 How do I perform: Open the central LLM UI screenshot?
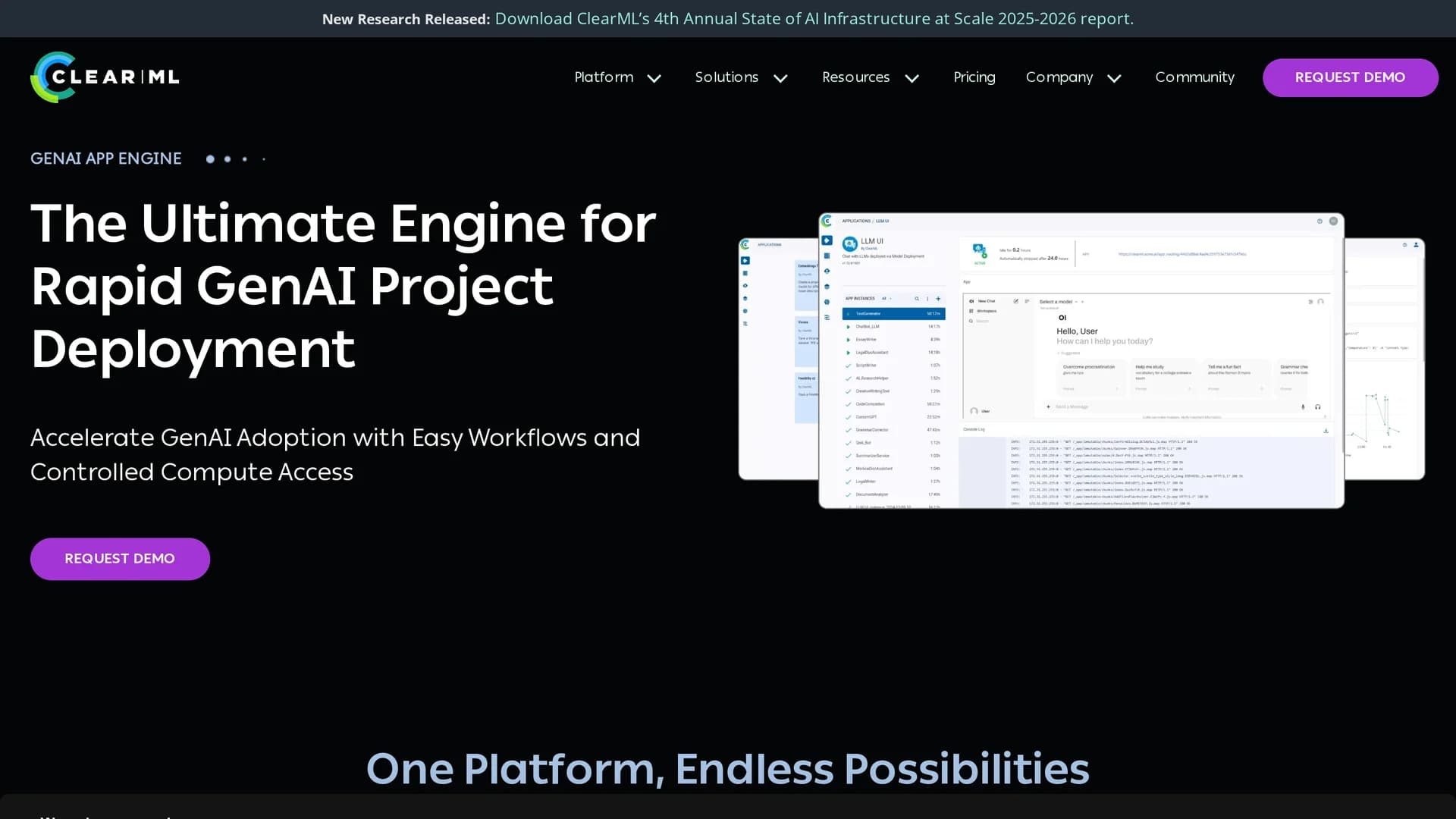[x=1081, y=360]
